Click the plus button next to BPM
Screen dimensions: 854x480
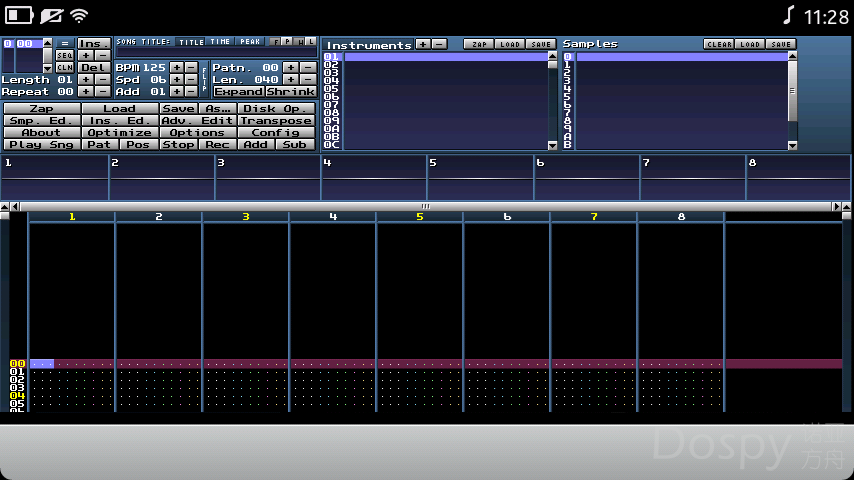pyautogui.click(x=176, y=68)
